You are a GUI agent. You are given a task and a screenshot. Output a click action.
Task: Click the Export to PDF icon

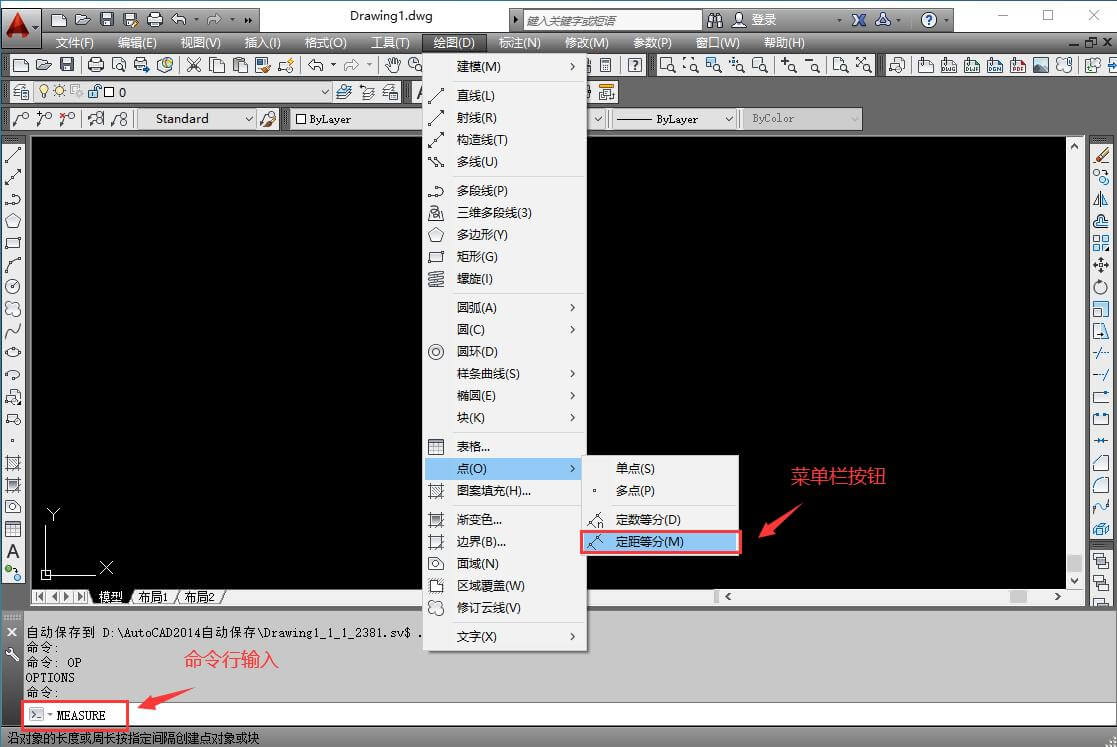[1018, 66]
